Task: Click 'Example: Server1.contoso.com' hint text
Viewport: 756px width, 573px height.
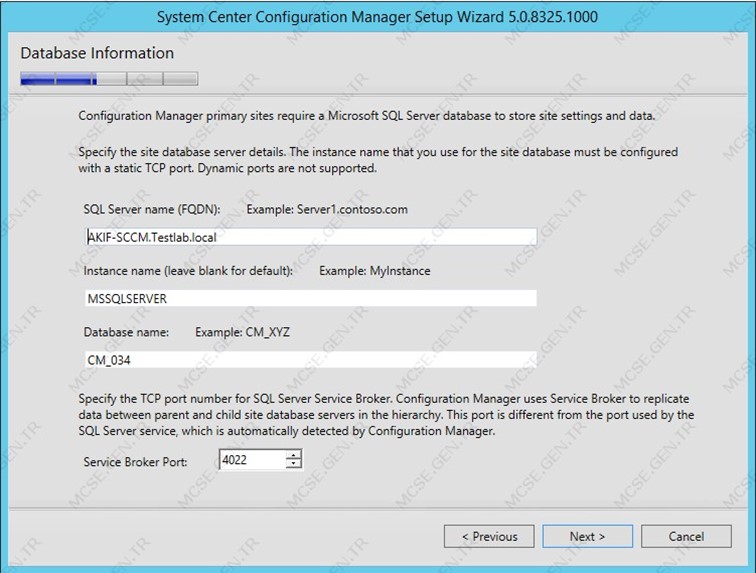Action: (x=327, y=209)
